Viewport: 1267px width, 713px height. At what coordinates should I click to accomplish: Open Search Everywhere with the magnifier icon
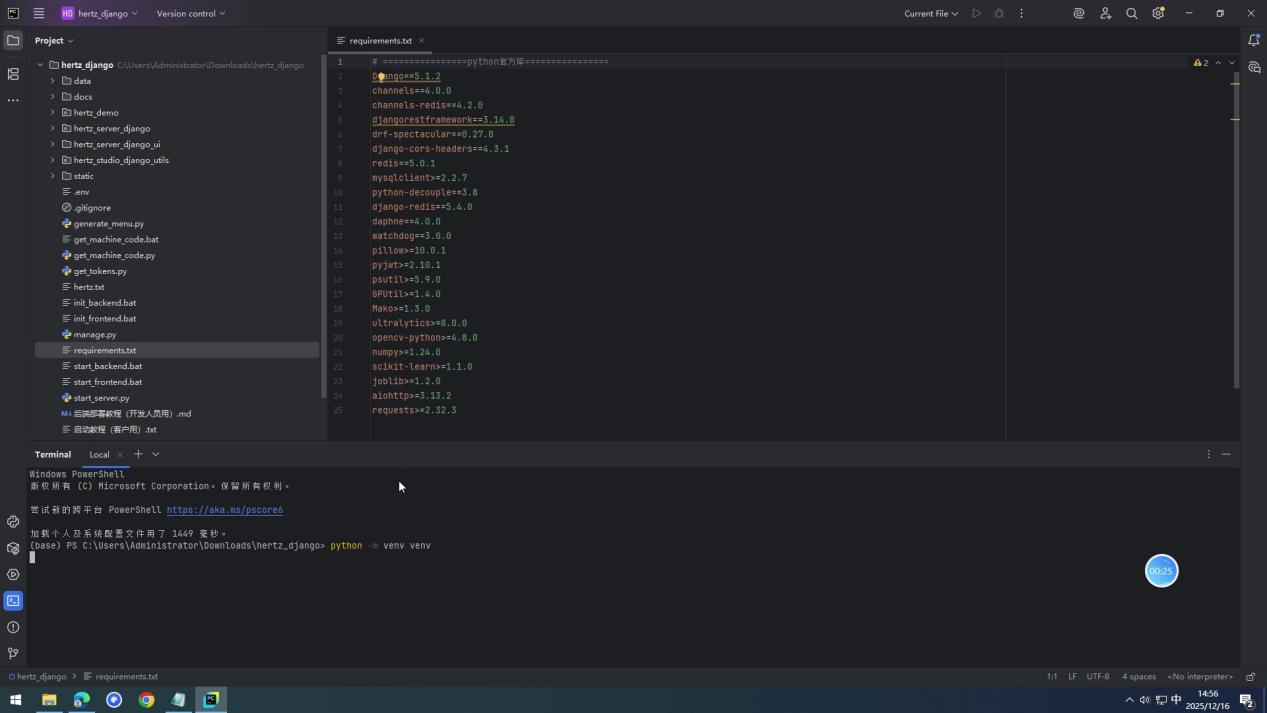(x=1131, y=13)
